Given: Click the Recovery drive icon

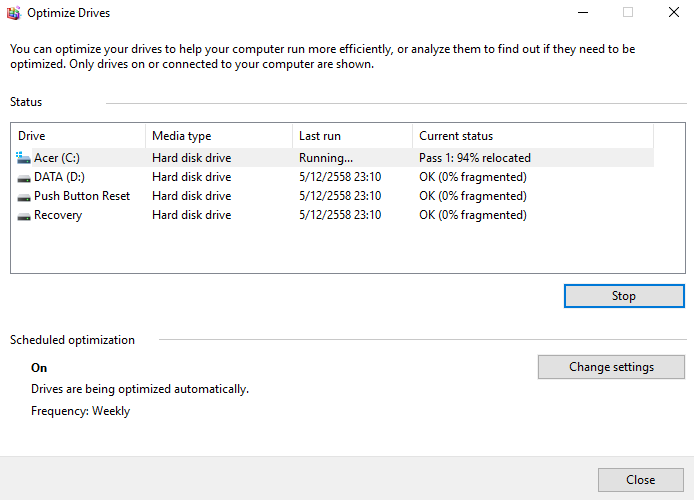Looking at the screenshot, I should (x=24, y=216).
